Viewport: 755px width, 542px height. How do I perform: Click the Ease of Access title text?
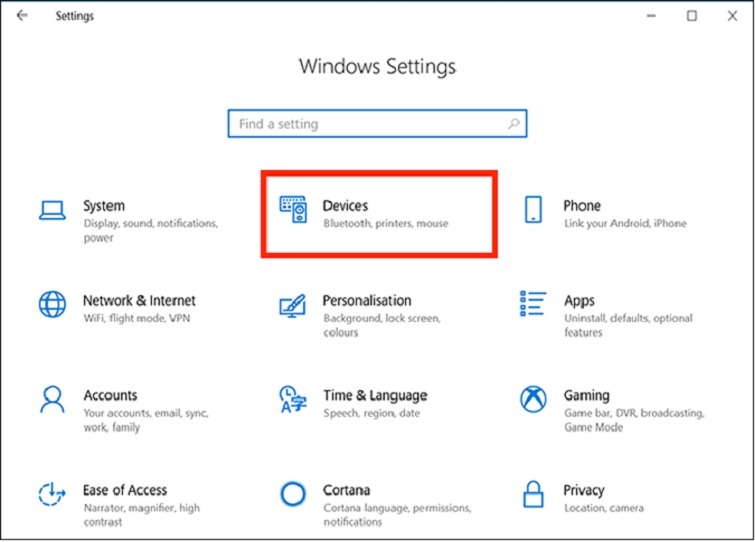point(125,490)
